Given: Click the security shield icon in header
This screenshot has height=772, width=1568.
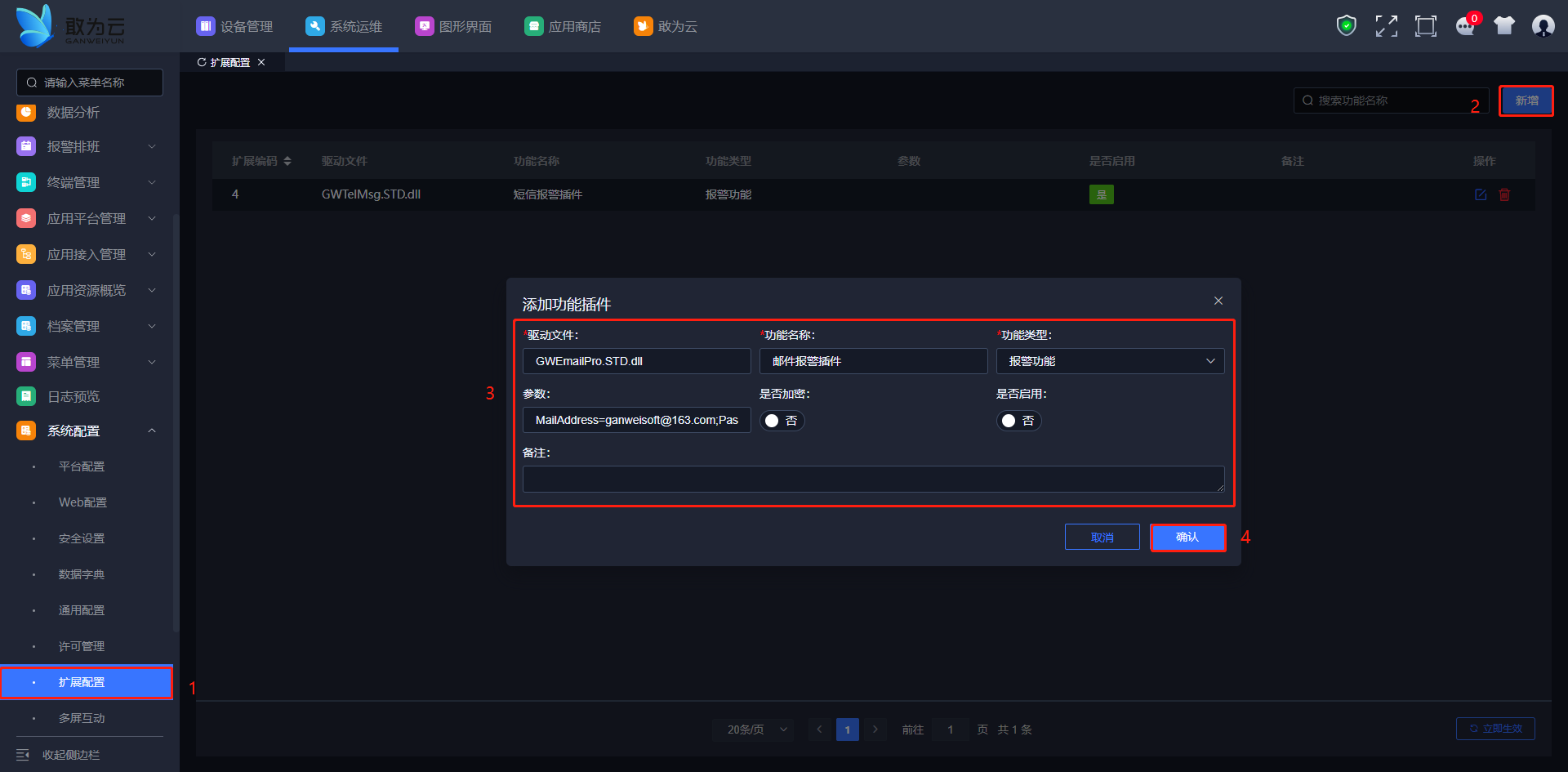Looking at the screenshot, I should pyautogui.click(x=1346, y=26).
